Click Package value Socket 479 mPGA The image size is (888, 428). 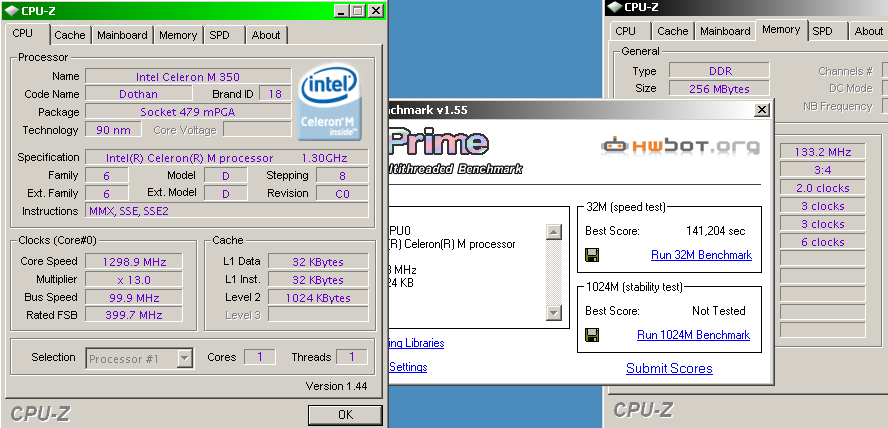[x=188, y=112]
